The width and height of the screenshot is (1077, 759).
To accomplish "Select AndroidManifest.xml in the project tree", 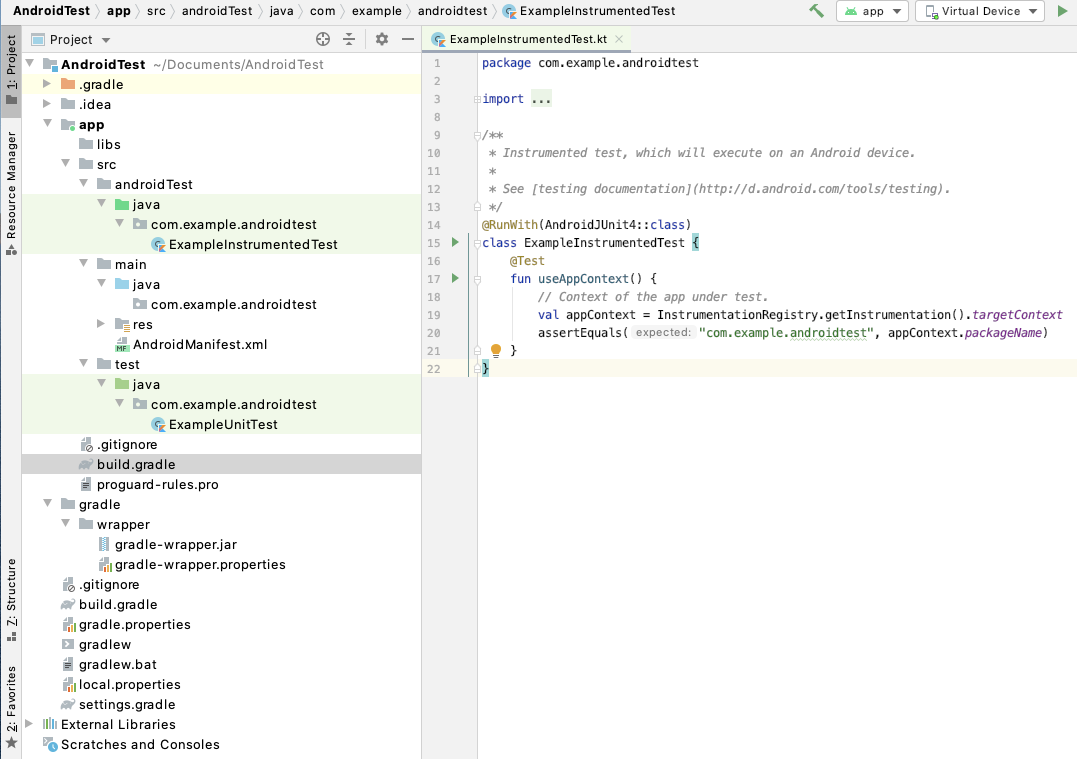I will [199, 344].
